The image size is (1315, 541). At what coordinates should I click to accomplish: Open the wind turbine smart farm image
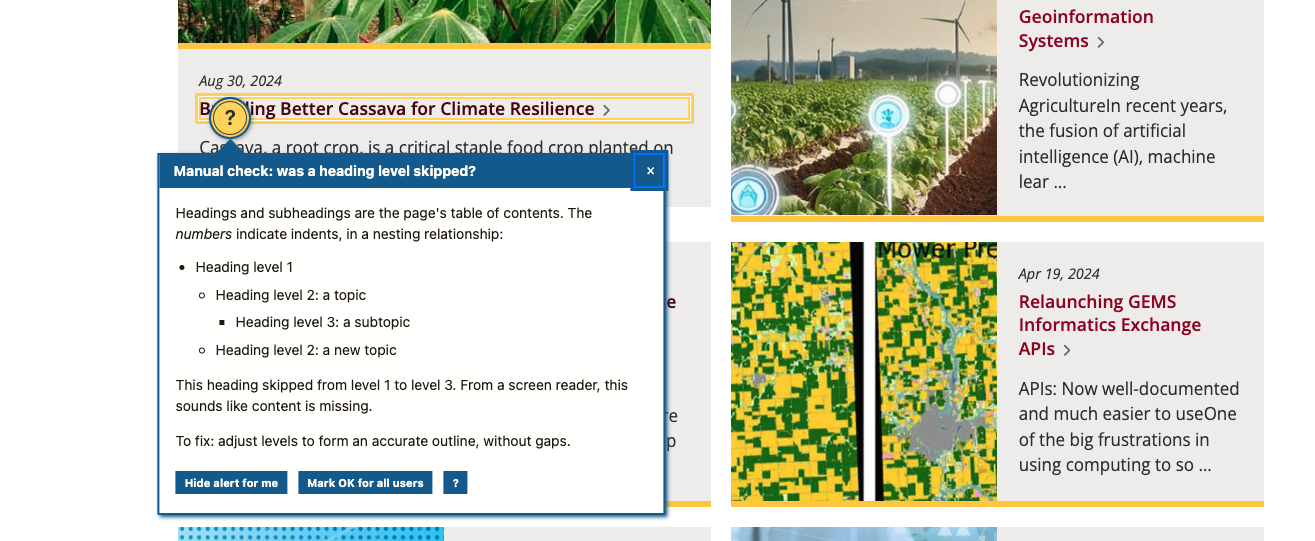click(863, 107)
